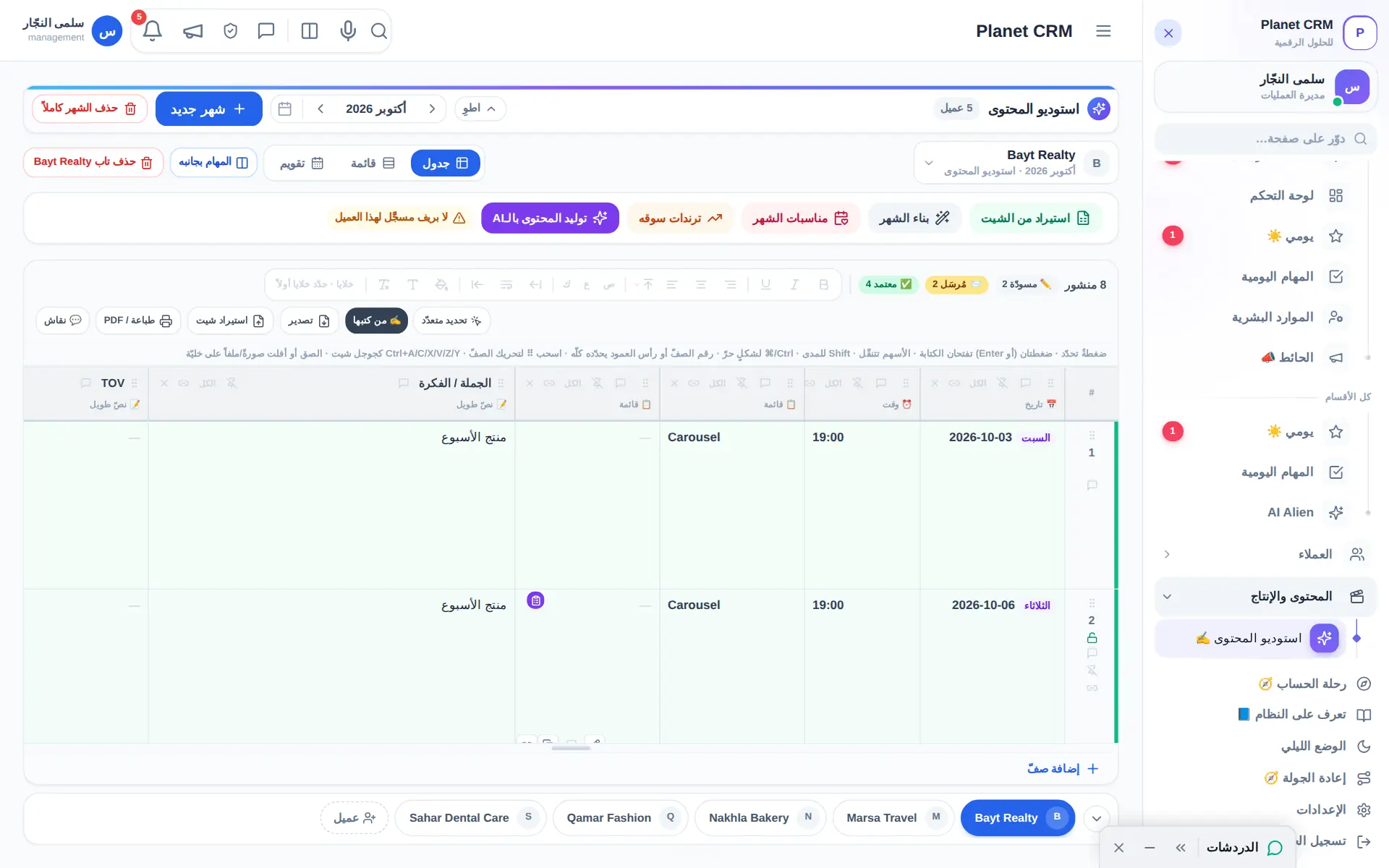Click purple note badge in row 2
The height and width of the screenshot is (868, 1389).
click(x=535, y=600)
